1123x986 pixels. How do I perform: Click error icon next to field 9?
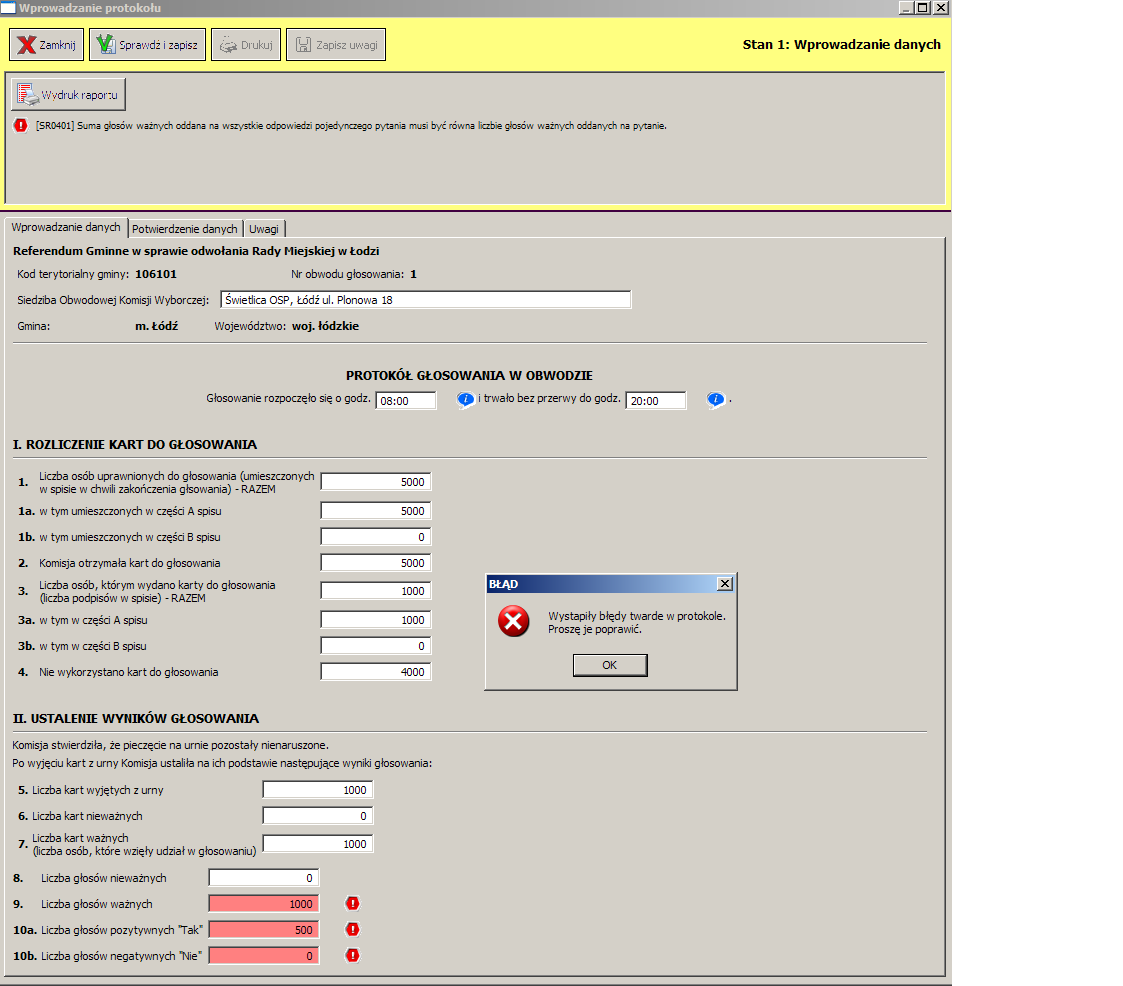point(352,904)
